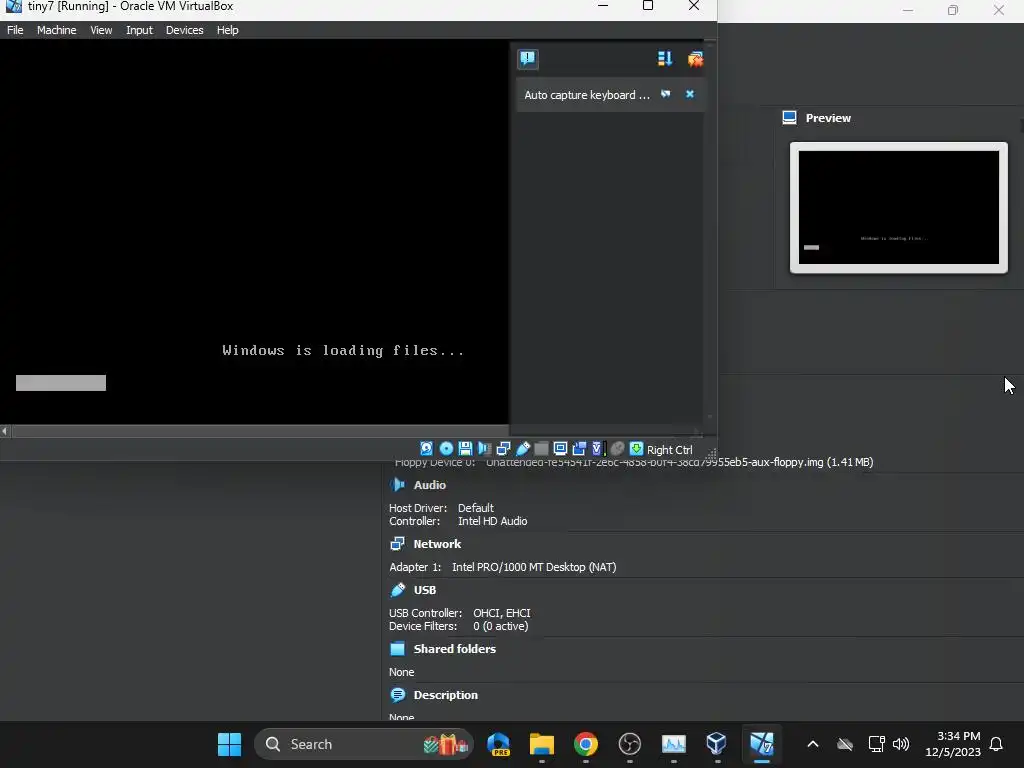The height and width of the screenshot is (768, 1024).
Task: Click the Network icon in details pane
Action: point(397,543)
